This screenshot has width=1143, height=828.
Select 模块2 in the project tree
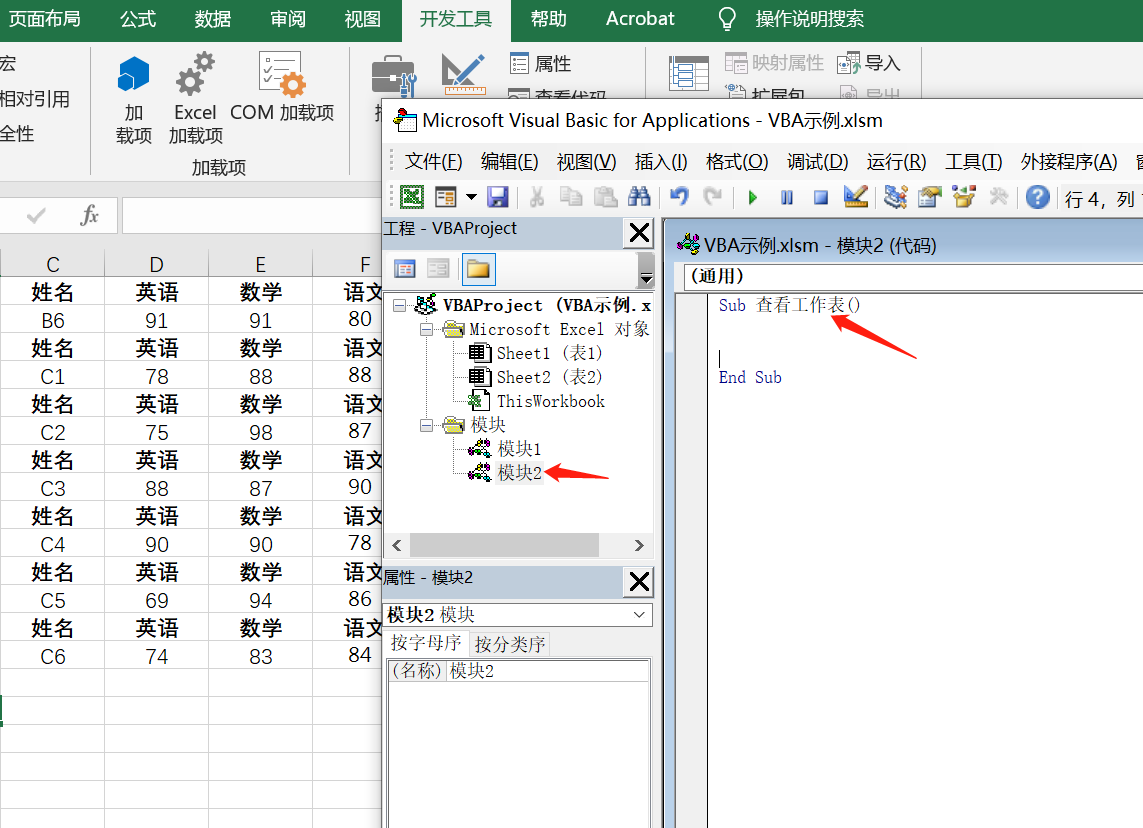520,472
